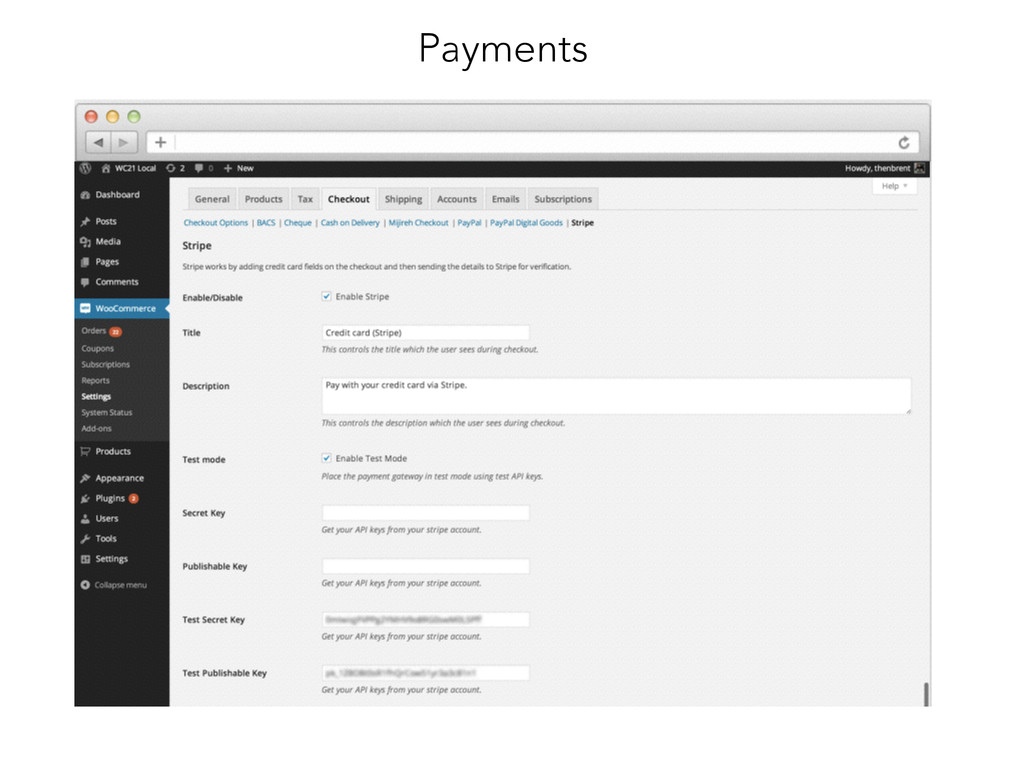
Task: Reload the page with refresh icon
Action: coord(904,142)
